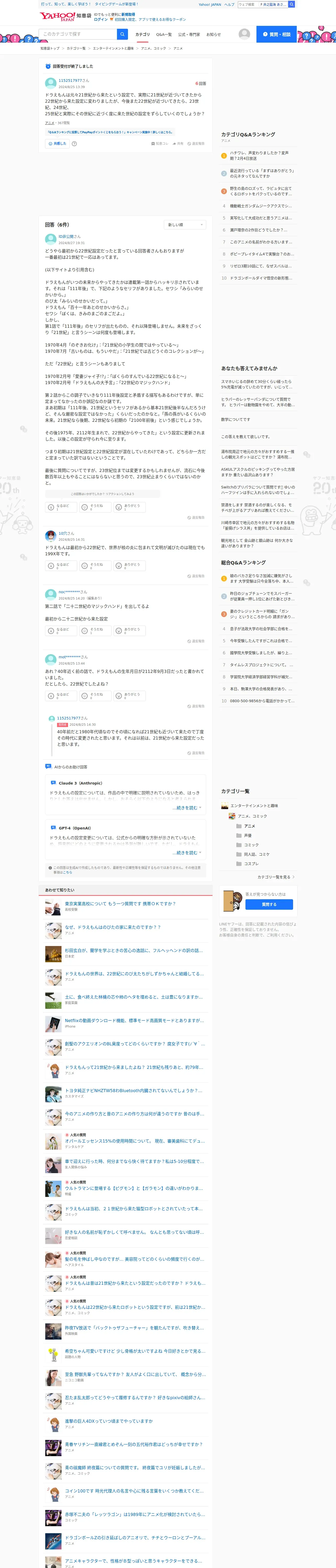Select the お知らせ tab
This screenshot has height=1568, width=336.
click(214, 35)
